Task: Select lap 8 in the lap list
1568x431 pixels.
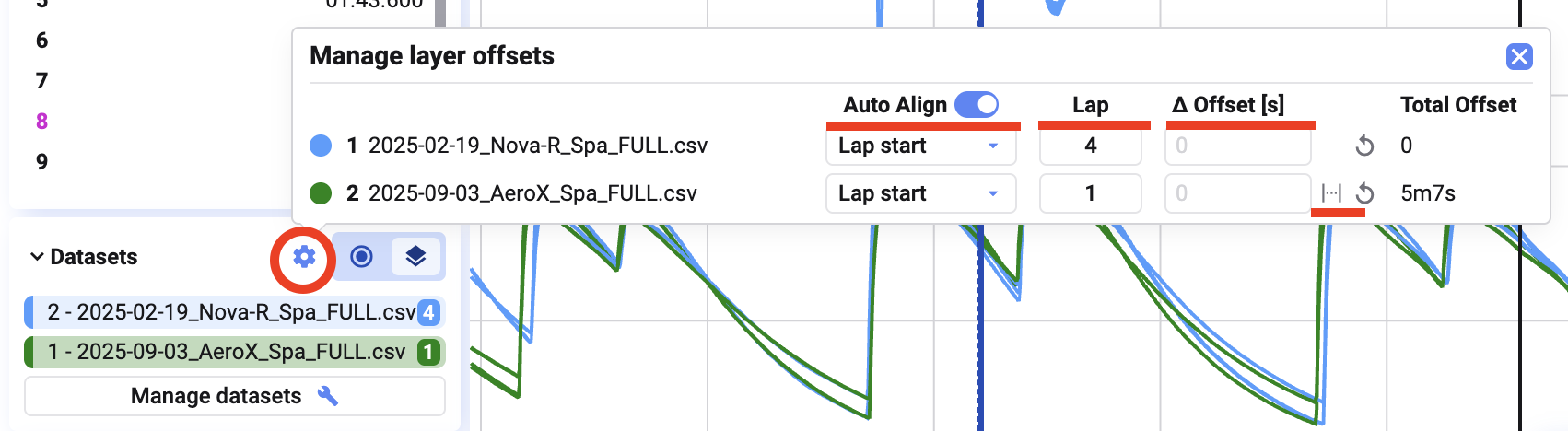Action: (x=41, y=122)
